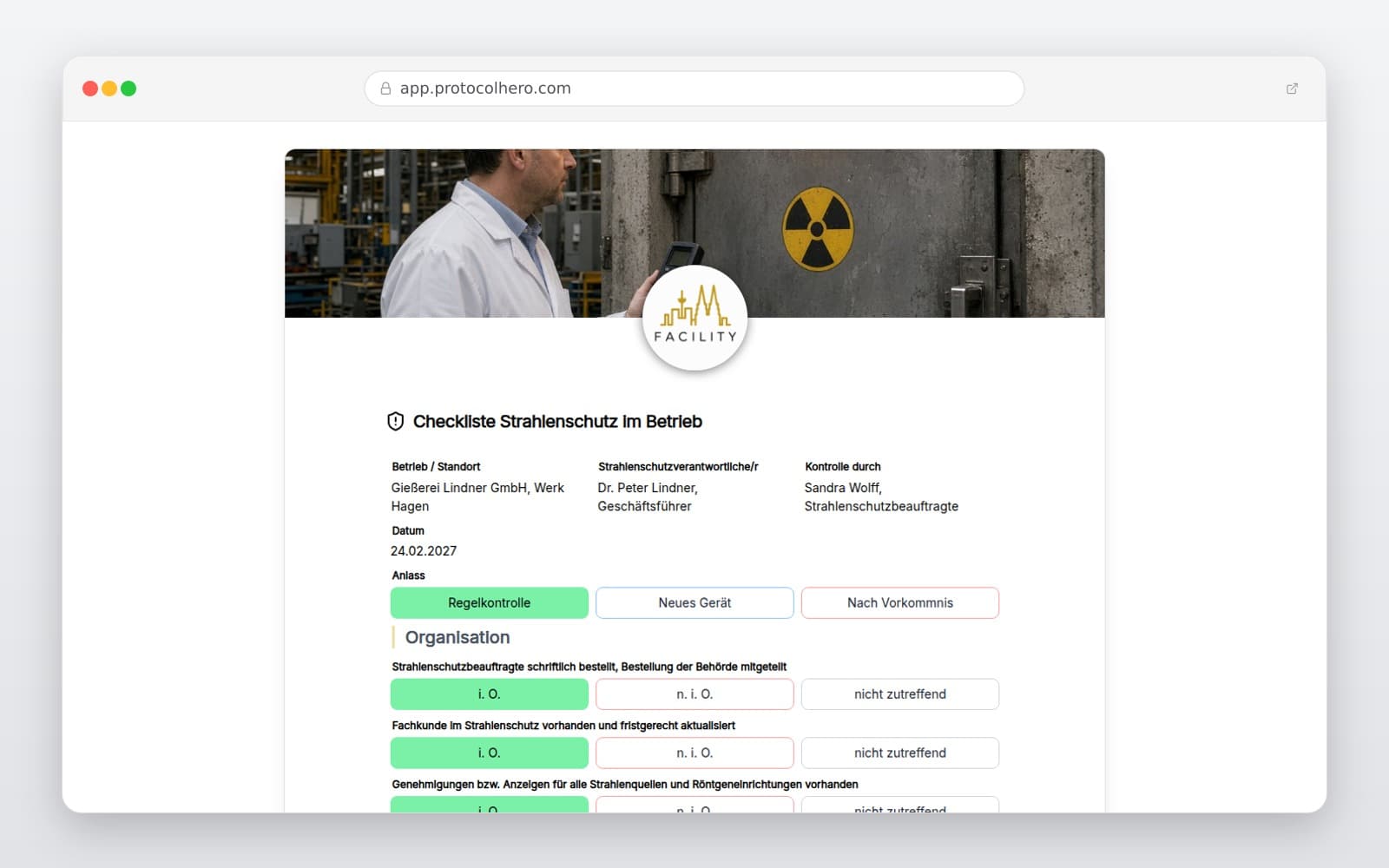The height and width of the screenshot is (868, 1389).
Task: Click Sandra Wolff, Strahlenschutzbeauftragte text
Action: coord(881,497)
